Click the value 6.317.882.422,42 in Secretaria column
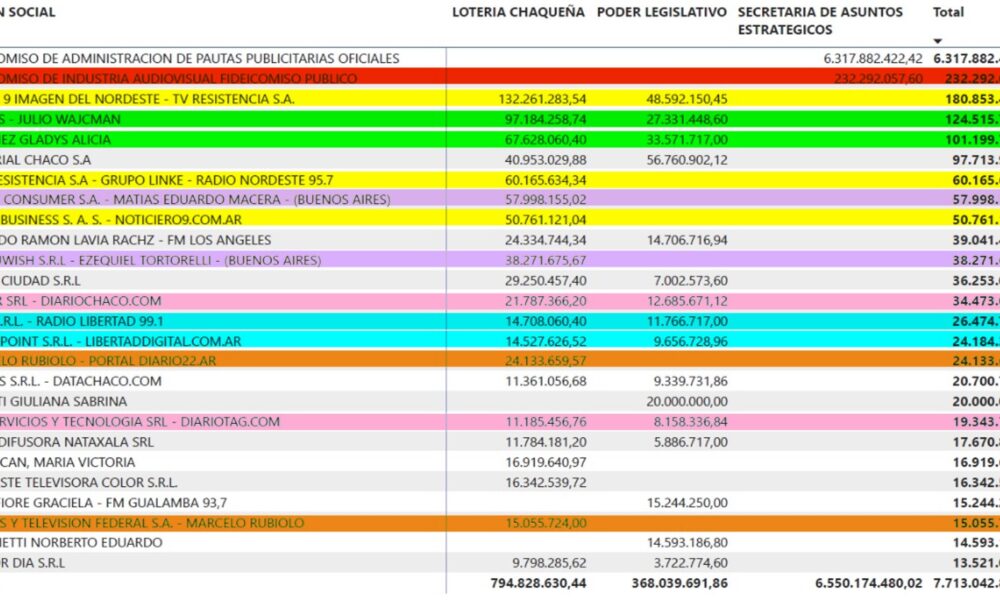This screenshot has height=600, width=1000. pyautogui.click(x=872, y=59)
